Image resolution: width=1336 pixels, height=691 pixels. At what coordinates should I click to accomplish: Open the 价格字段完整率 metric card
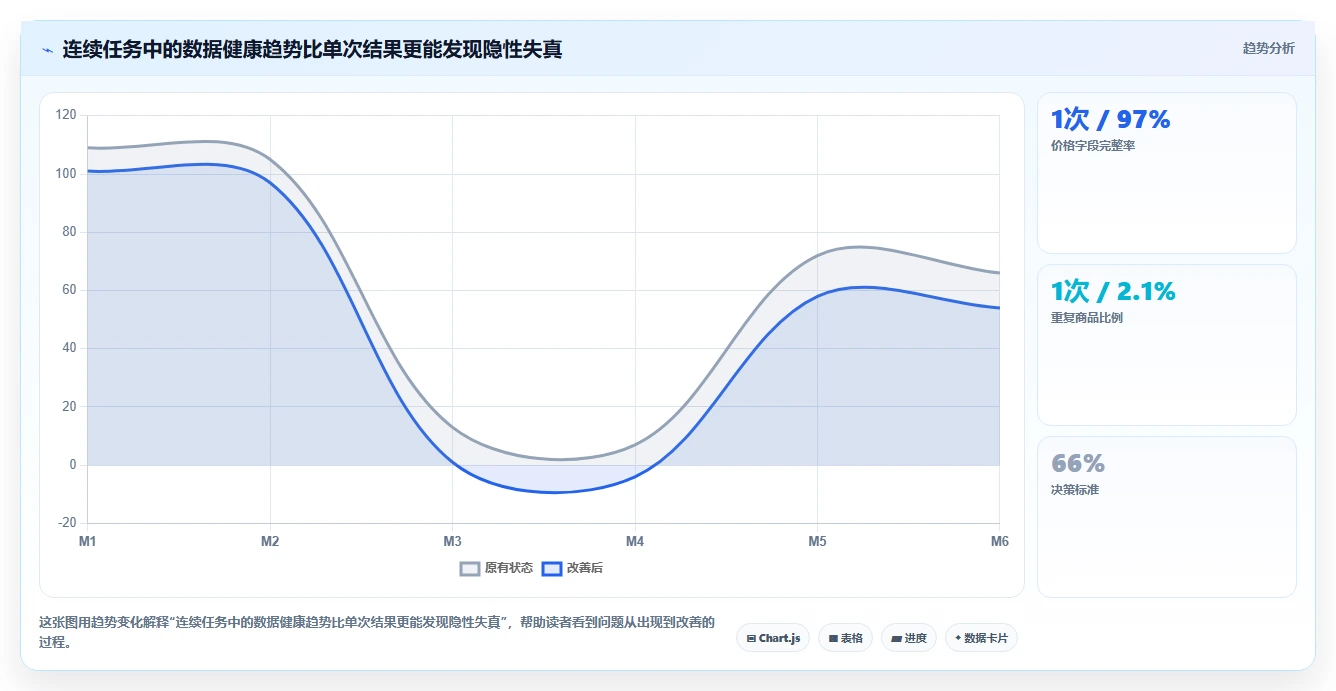pyautogui.click(x=1167, y=173)
